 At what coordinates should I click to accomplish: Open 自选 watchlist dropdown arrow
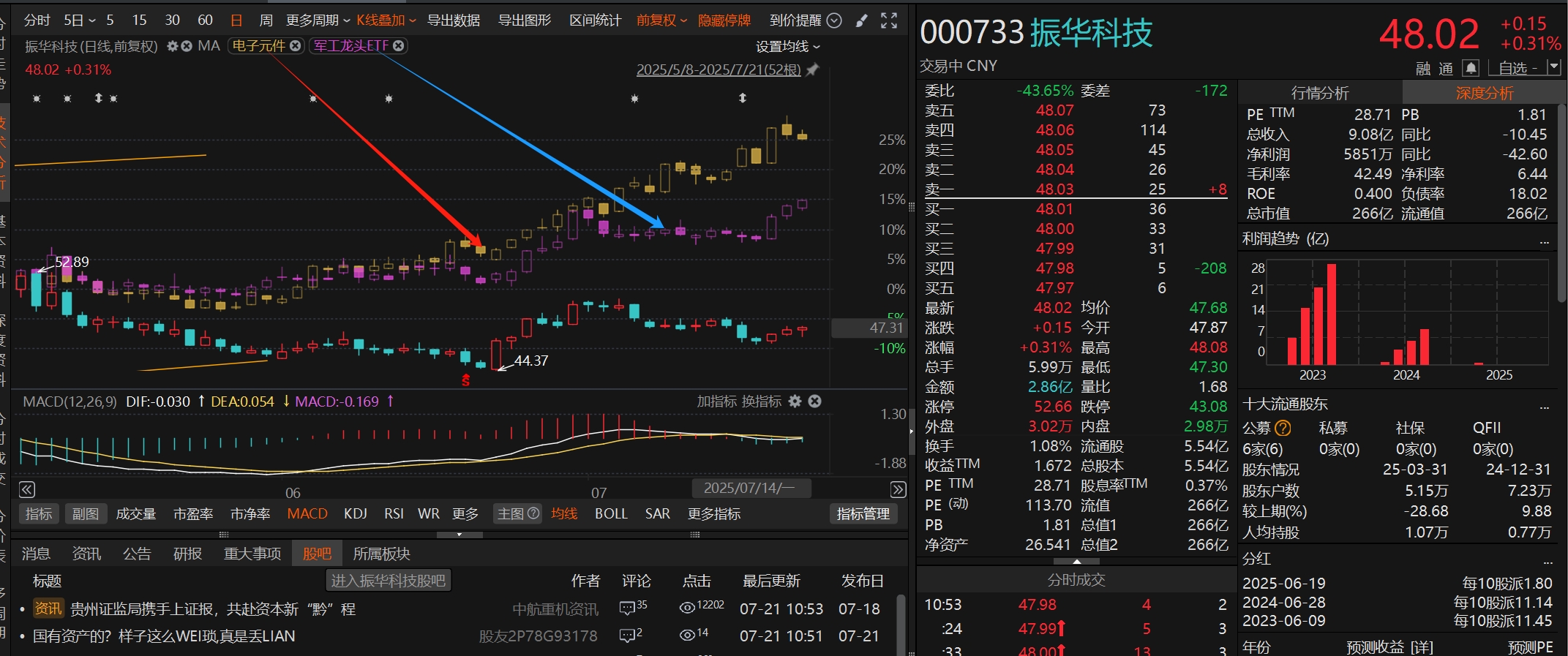(x=1555, y=68)
